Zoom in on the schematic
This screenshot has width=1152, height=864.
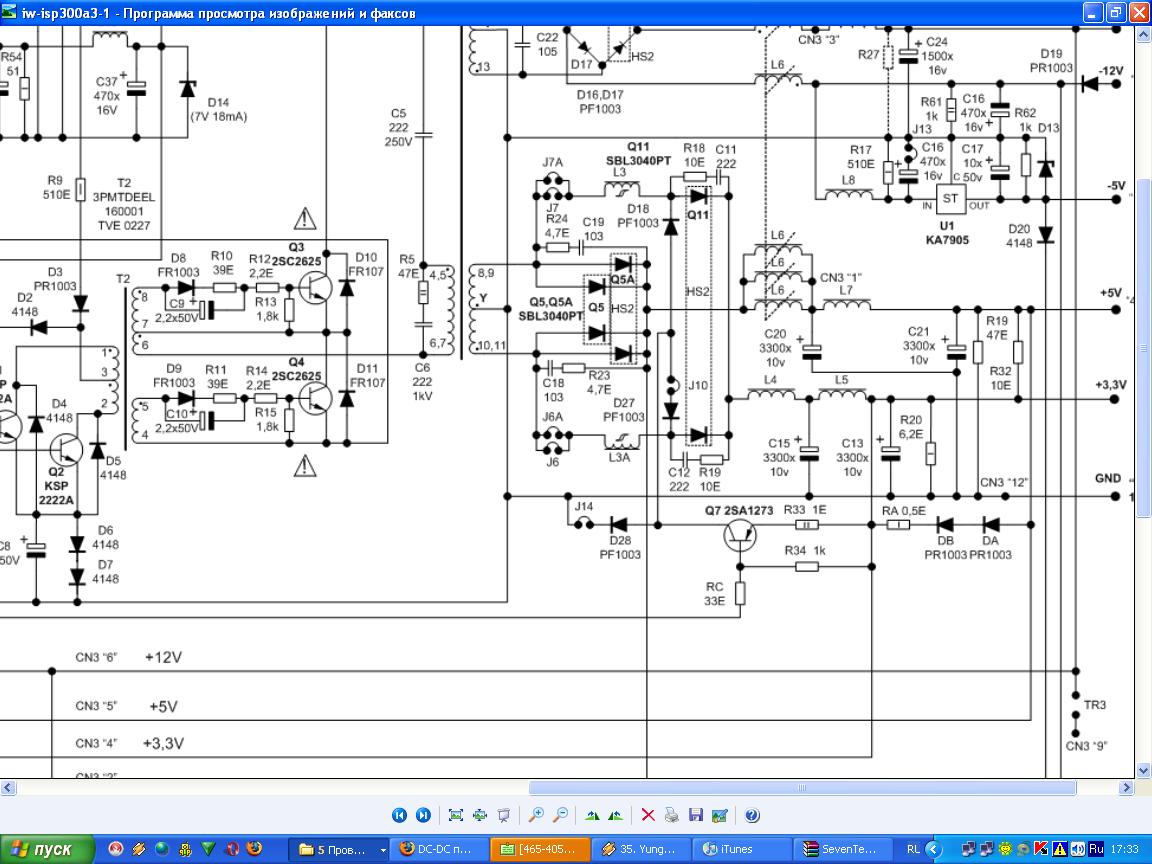536,815
